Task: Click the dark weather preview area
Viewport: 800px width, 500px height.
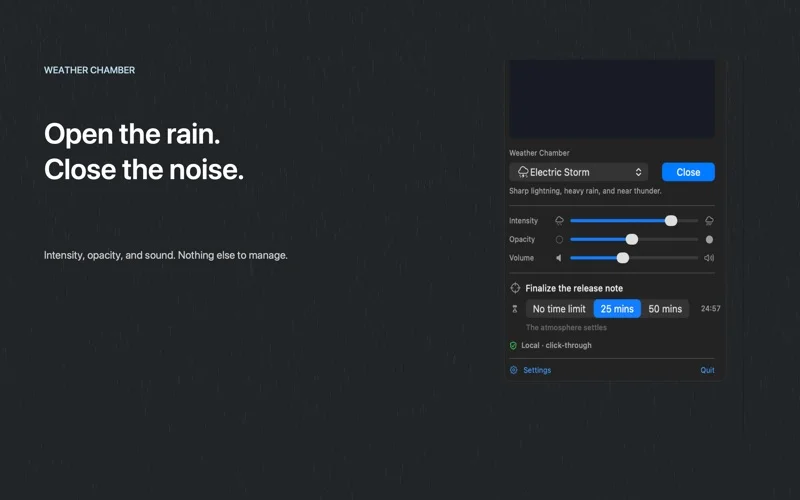Action: (612, 98)
